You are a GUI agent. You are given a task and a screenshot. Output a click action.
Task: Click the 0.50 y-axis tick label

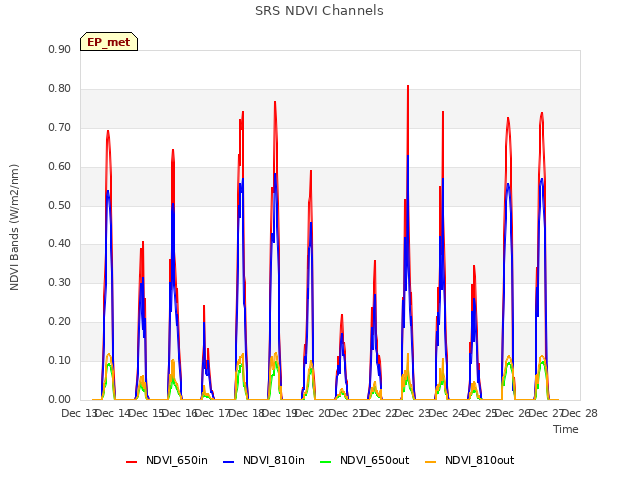[x=60, y=205]
